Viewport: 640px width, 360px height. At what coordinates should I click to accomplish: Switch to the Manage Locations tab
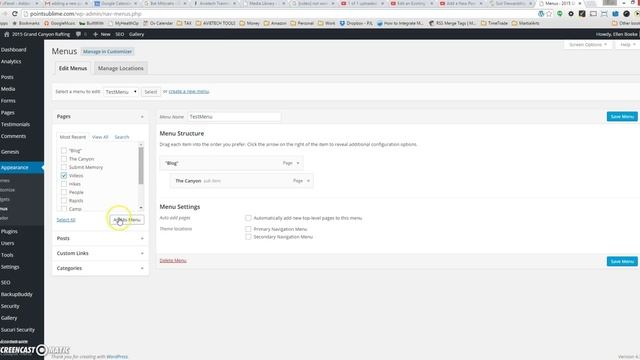(121, 68)
